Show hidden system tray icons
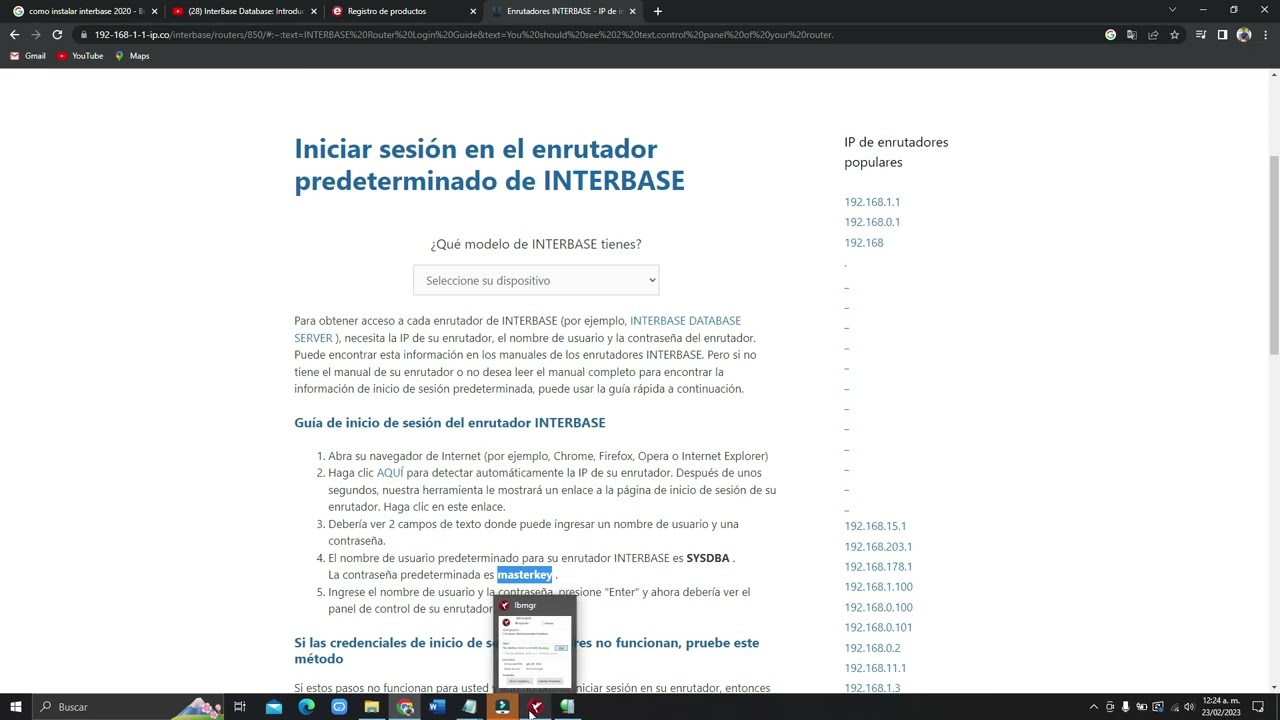This screenshot has width=1280, height=720. [1093, 707]
